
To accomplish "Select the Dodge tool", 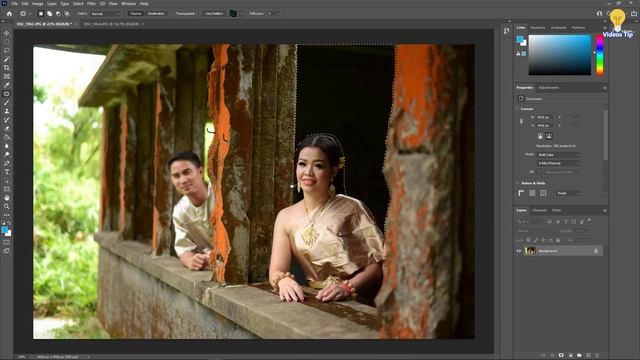I will 7,154.
